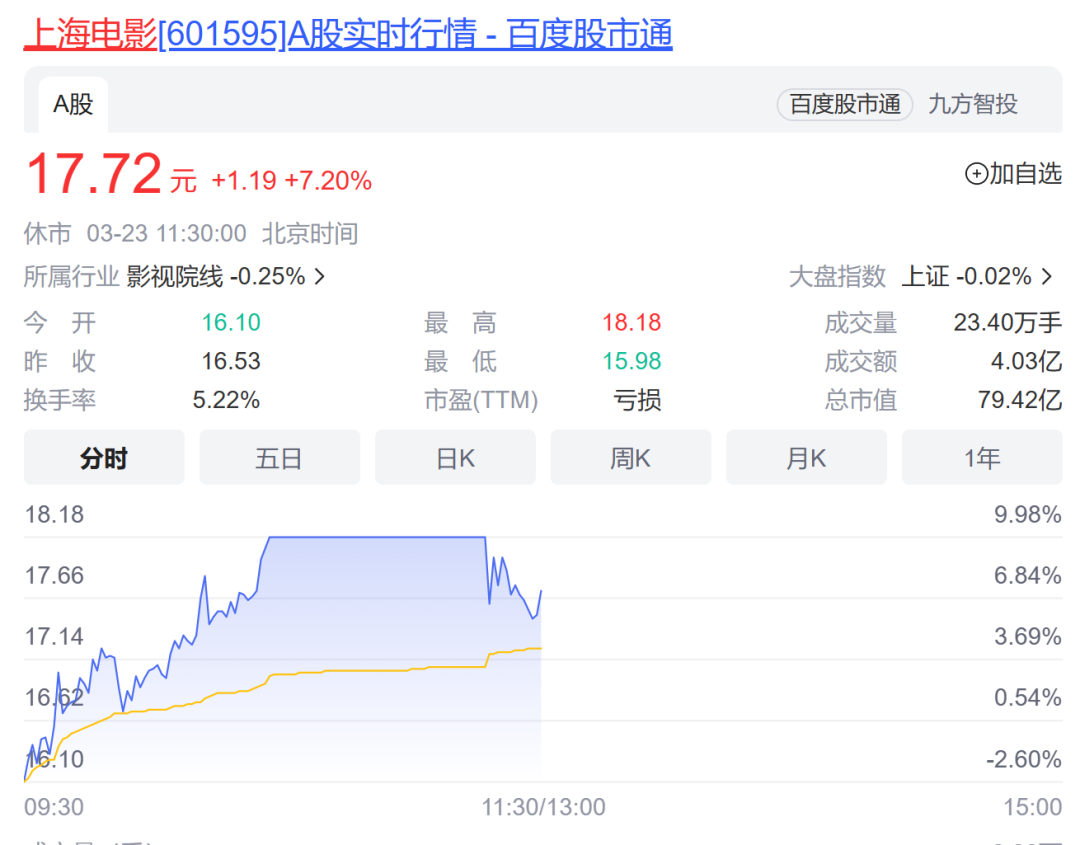Select the 分时 chart tab
This screenshot has width=1080, height=845.
pyautogui.click(x=104, y=457)
